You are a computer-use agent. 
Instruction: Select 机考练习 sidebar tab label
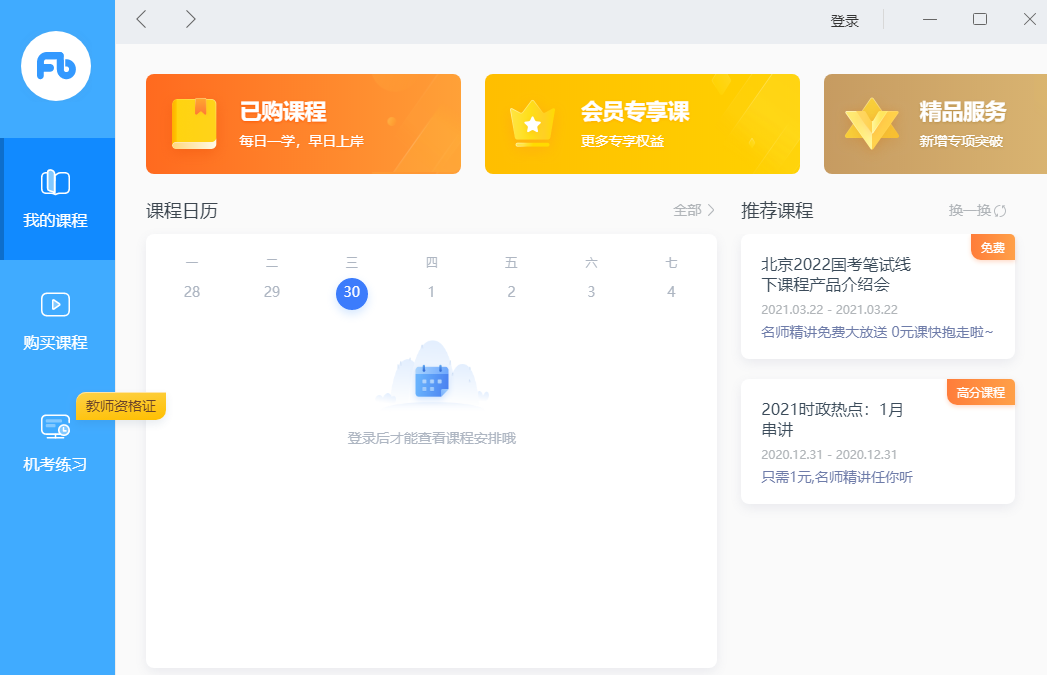55,465
